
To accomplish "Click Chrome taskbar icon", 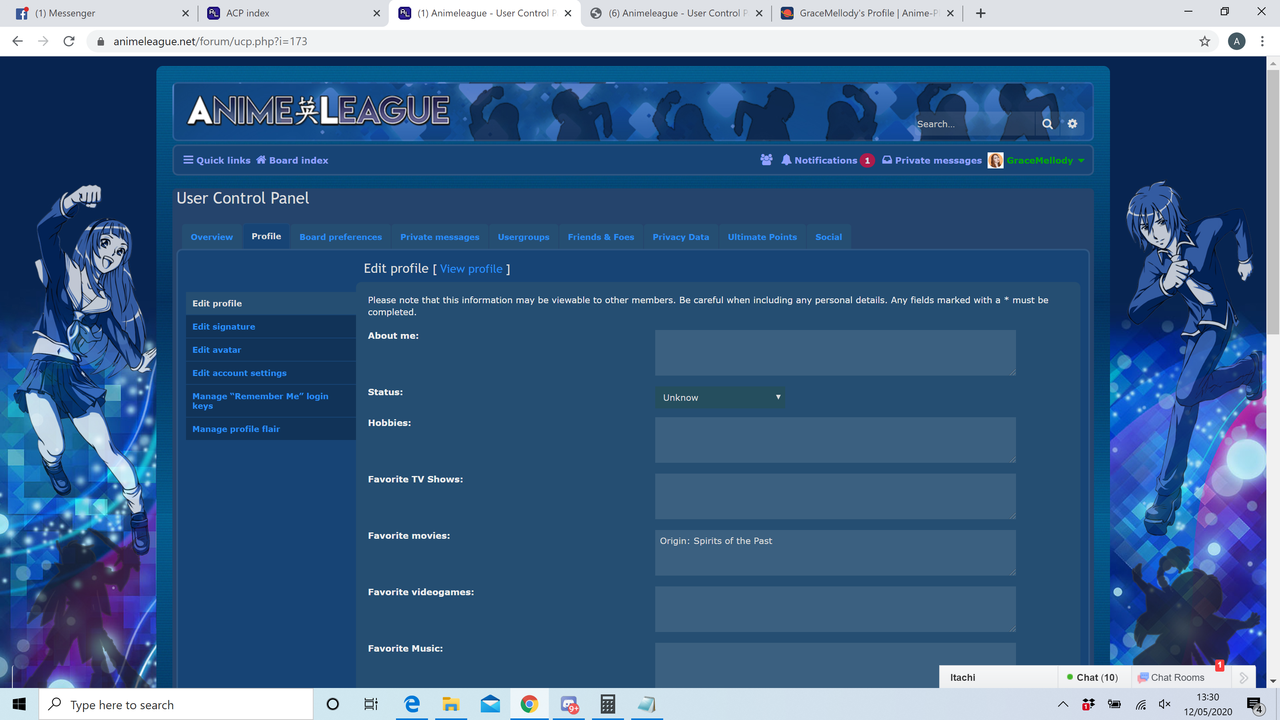I will click(x=529, y=704).
